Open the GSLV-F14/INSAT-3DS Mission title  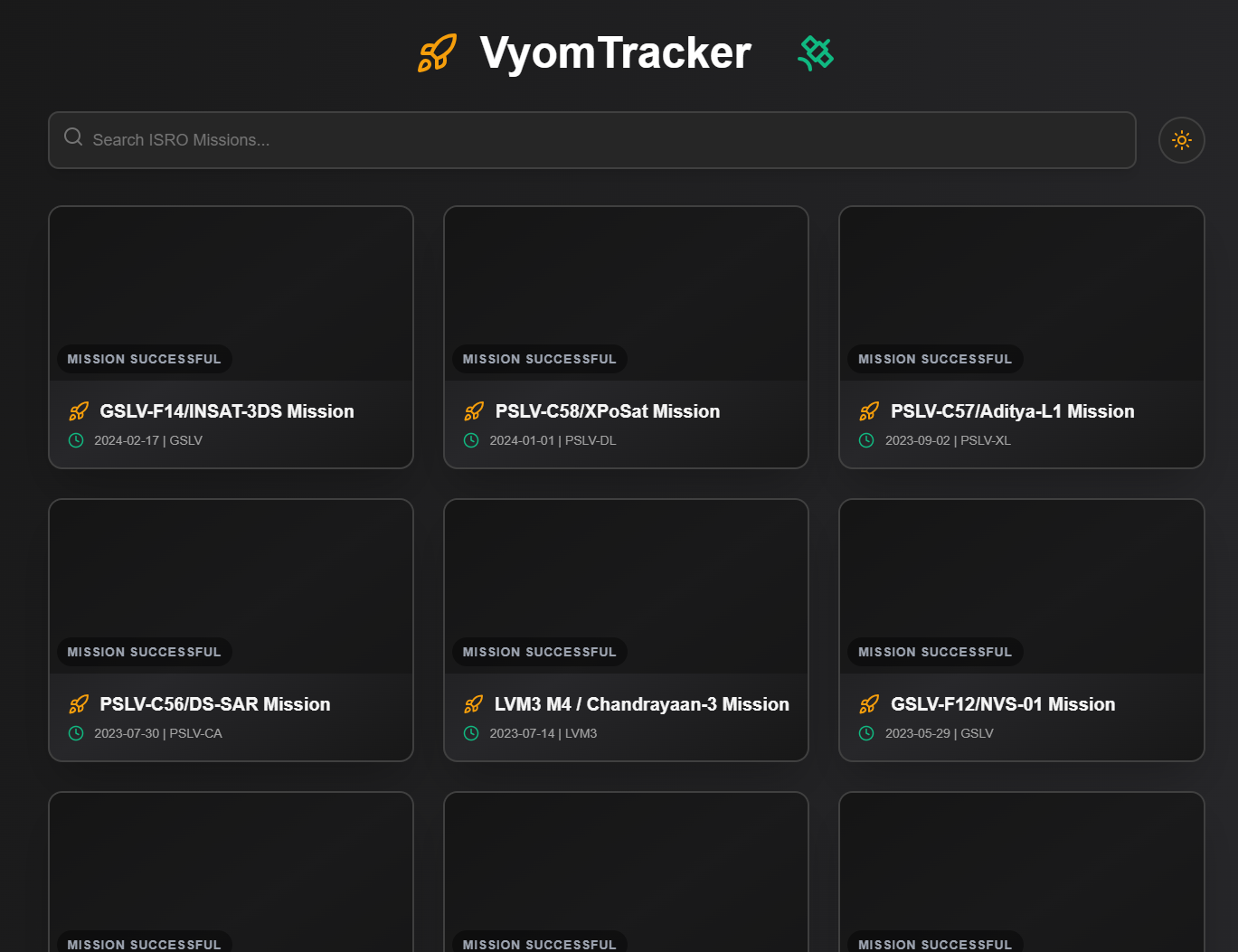click(227, 411)
